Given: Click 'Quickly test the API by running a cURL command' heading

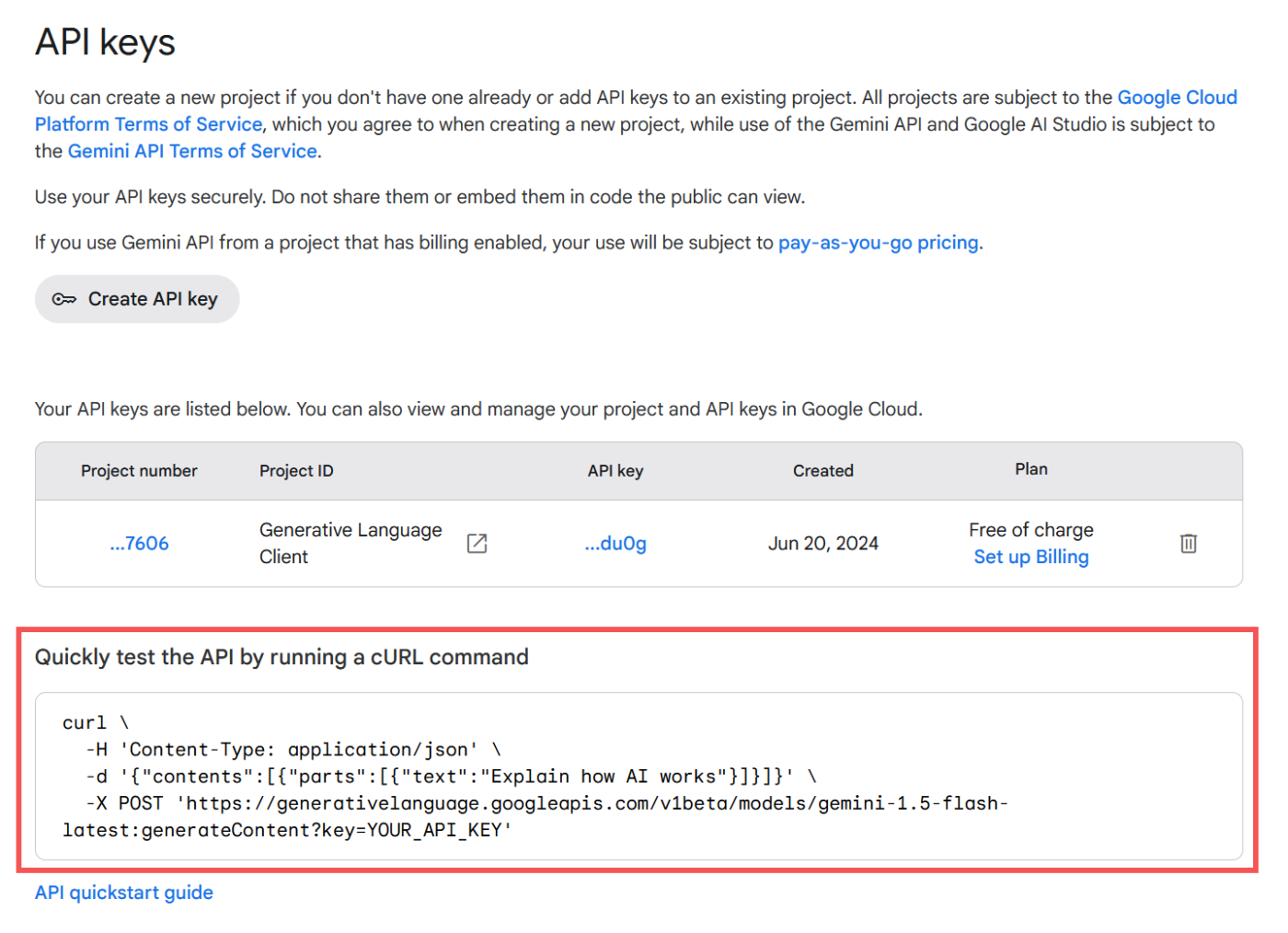Looking at the screenshot, I should 282,657.
